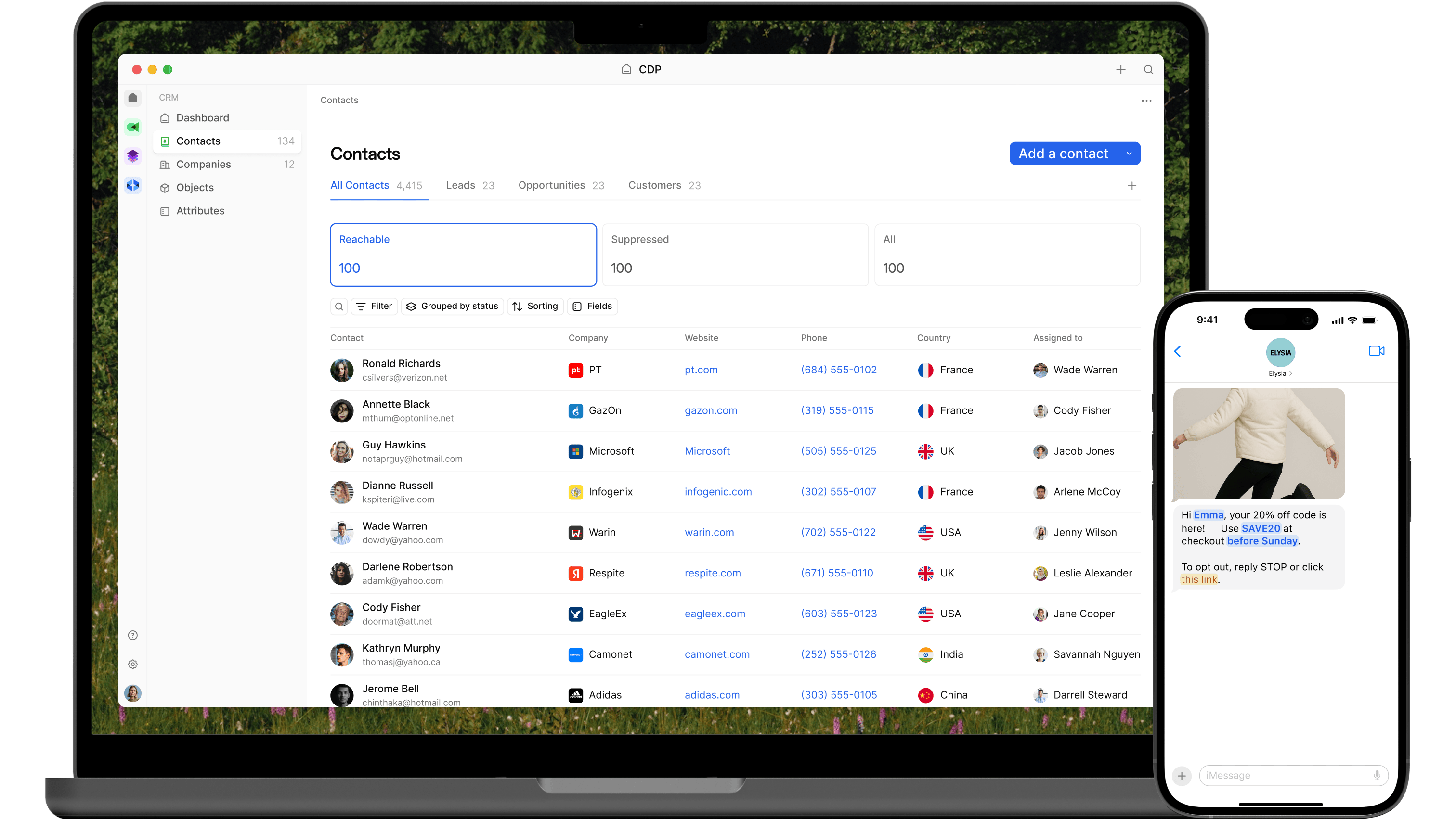Switch to the Leads tab
This screenshot has width=1456, height=819.
(470, 185)
